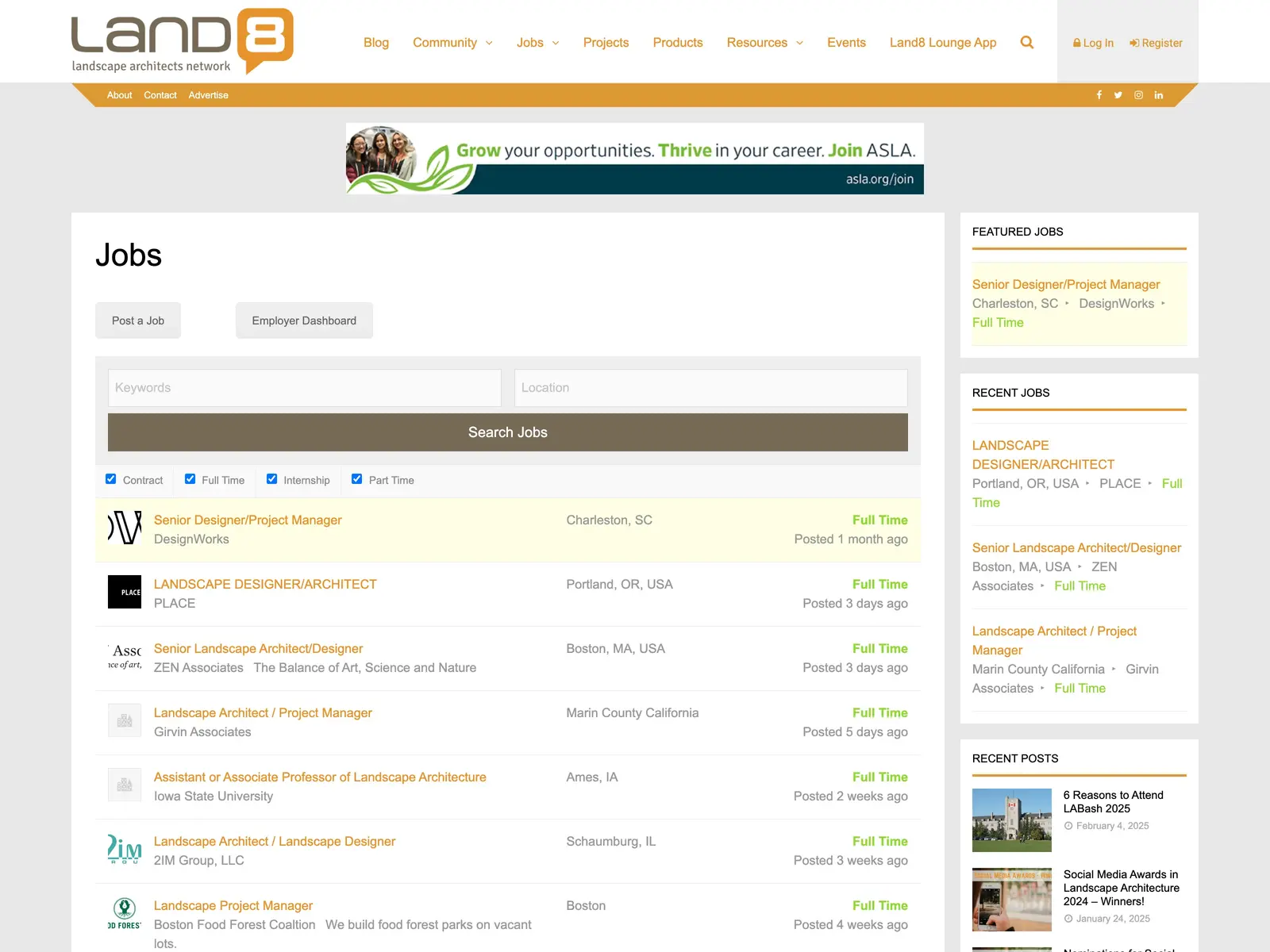
Task: Click the Search Jobs button
Action: 508,432
